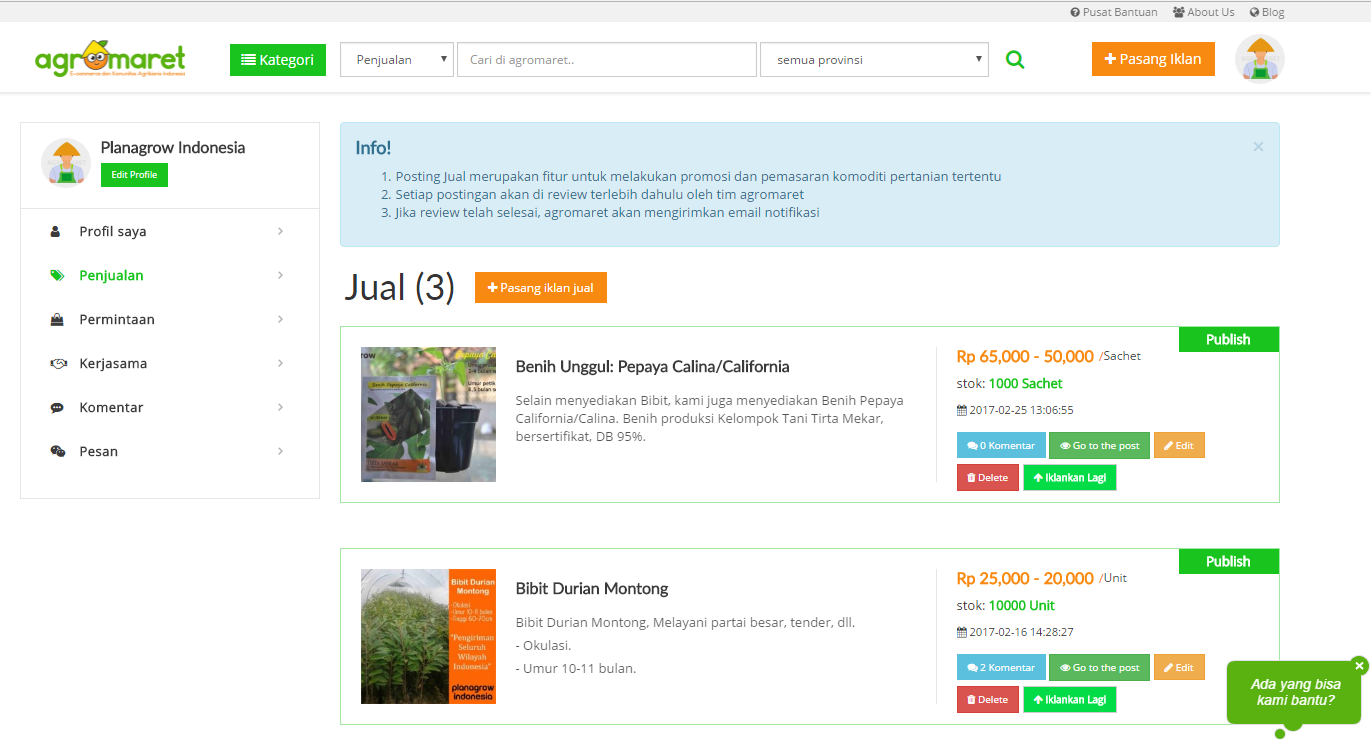The height and width of the screenshot is (739, 1371).
Task: Edit the Bibit Durian Montong listing
Action: tap(1179, 668)
